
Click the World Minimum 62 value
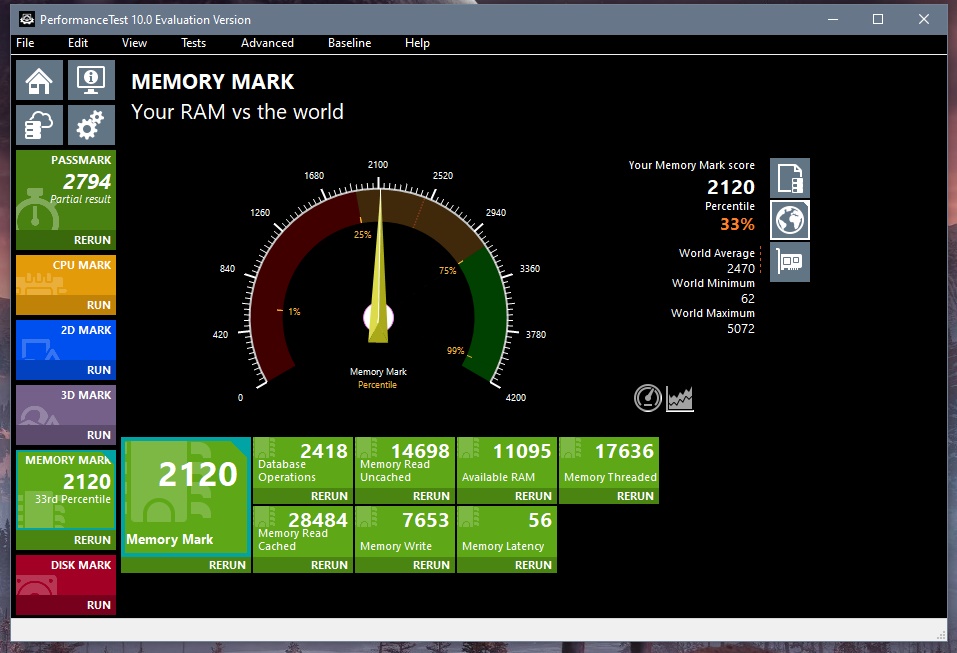click(x=748, y=298)
